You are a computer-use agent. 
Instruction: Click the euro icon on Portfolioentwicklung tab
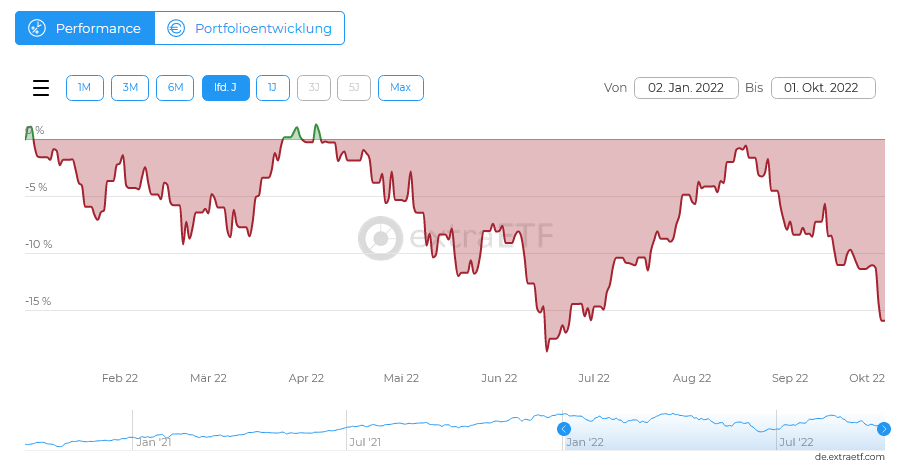[x=176, y=28]
